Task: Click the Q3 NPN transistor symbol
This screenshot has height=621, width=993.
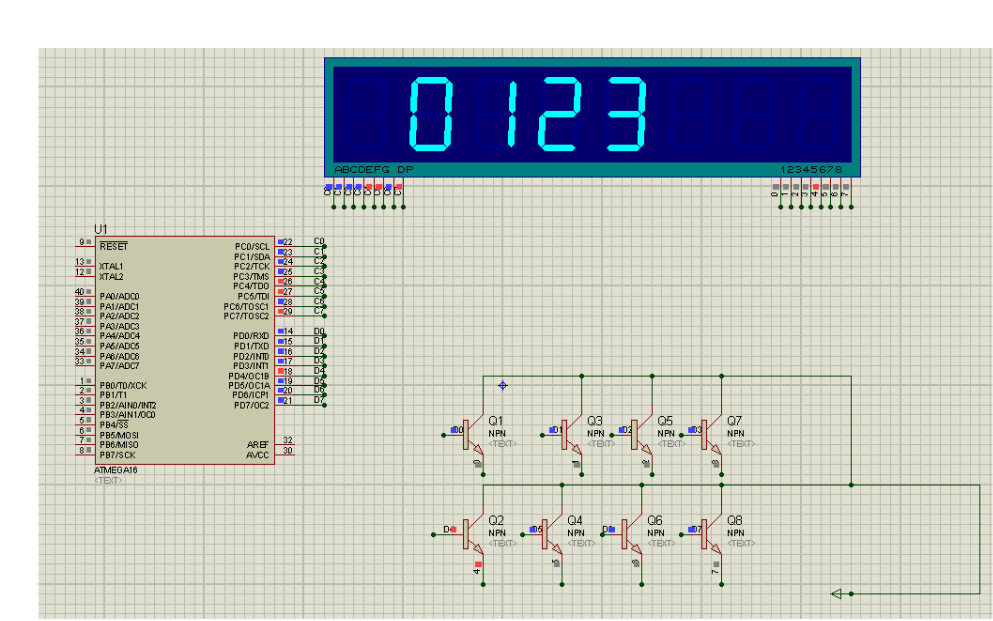Action: (572, 435)
